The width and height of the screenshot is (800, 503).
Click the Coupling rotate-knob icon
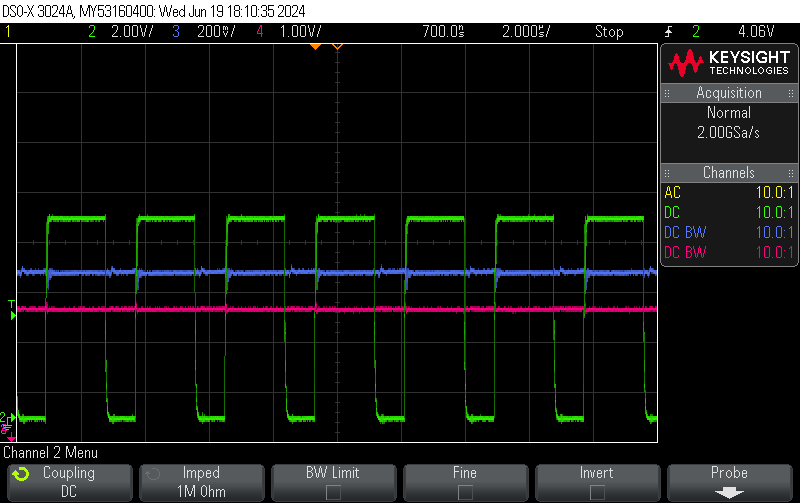point(21,474)
